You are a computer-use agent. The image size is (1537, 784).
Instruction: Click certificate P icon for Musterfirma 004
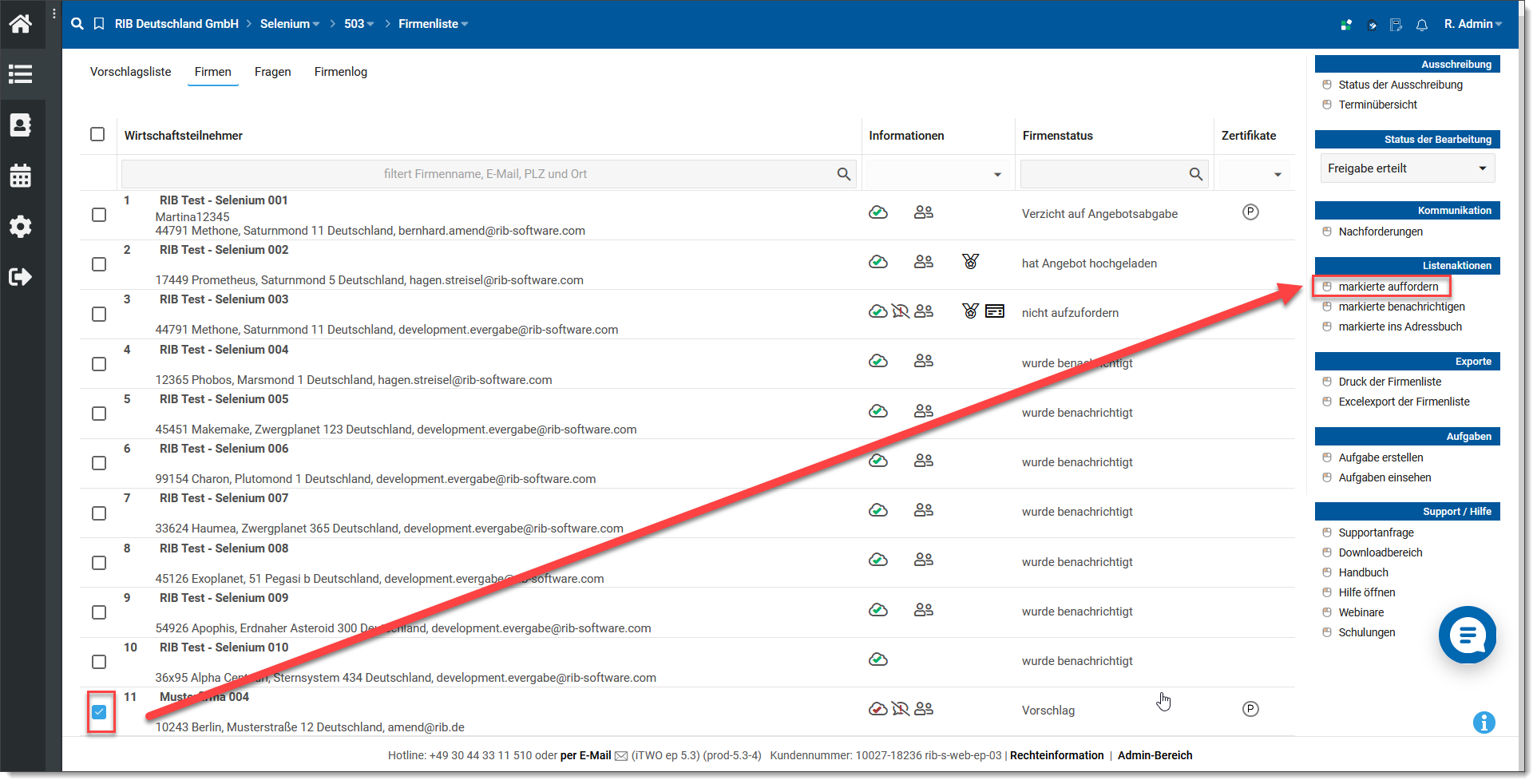[1250, 709]
